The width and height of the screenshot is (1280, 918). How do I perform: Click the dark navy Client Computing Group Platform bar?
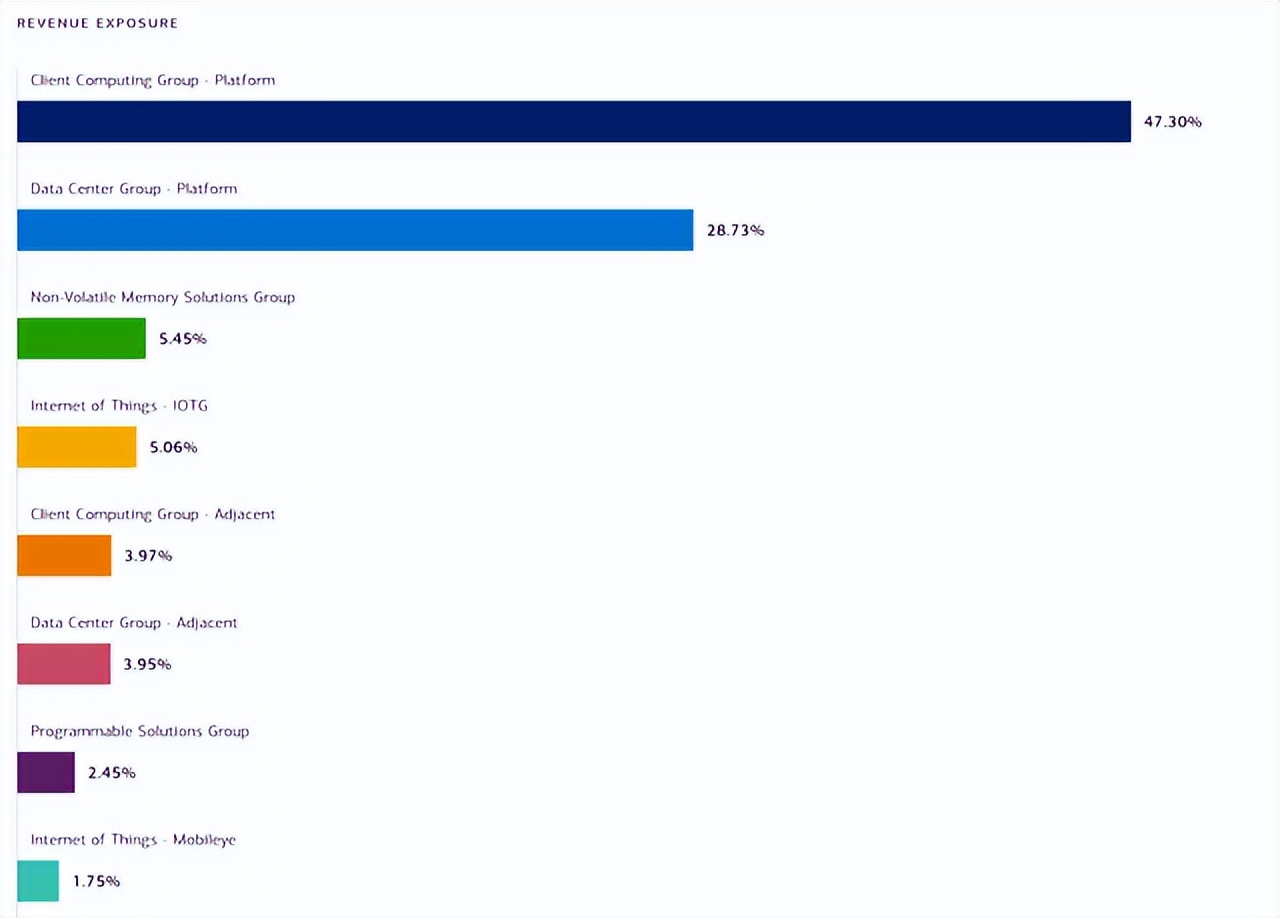pos(574,121)
